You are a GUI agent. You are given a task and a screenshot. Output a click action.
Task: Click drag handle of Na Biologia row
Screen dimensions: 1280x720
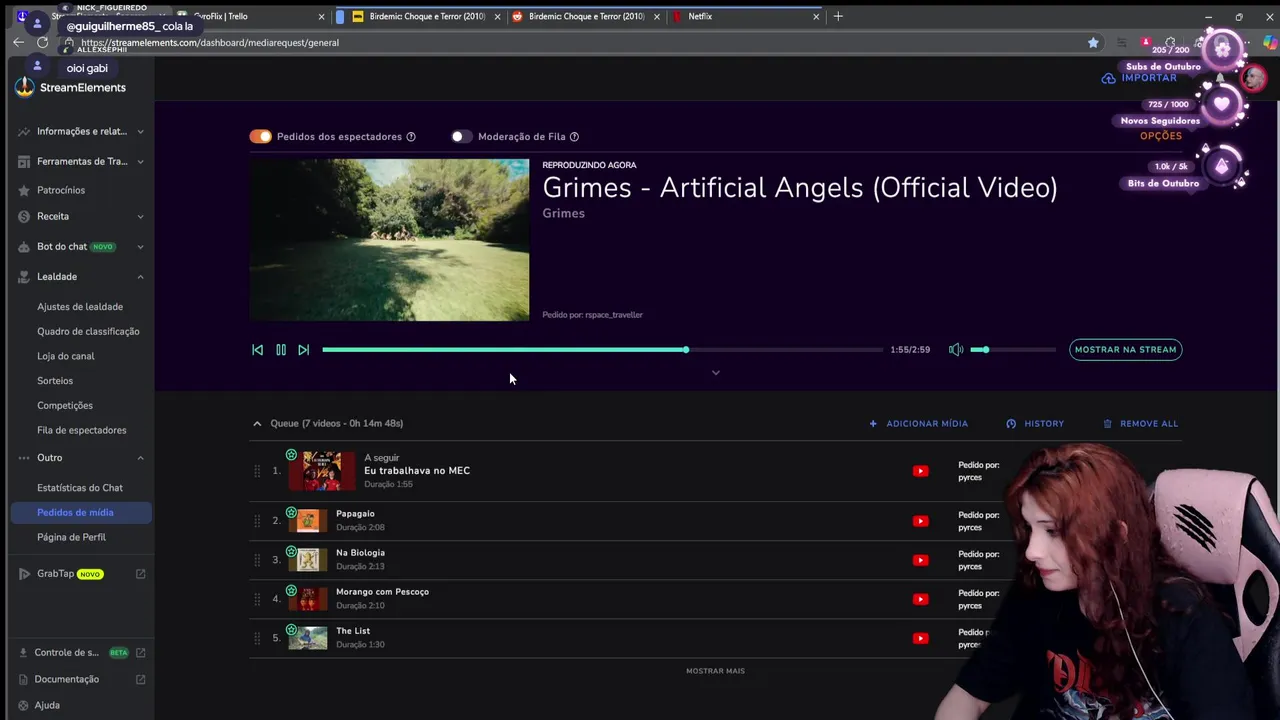[257, 560]
